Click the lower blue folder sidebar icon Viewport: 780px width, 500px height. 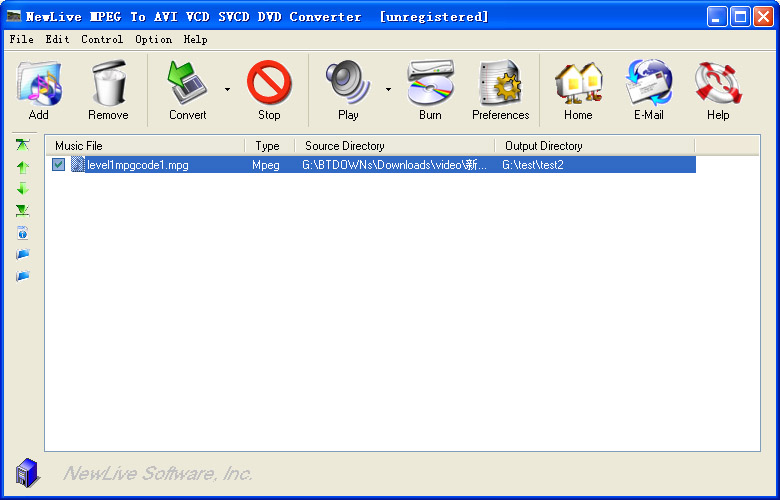[22, 276]
